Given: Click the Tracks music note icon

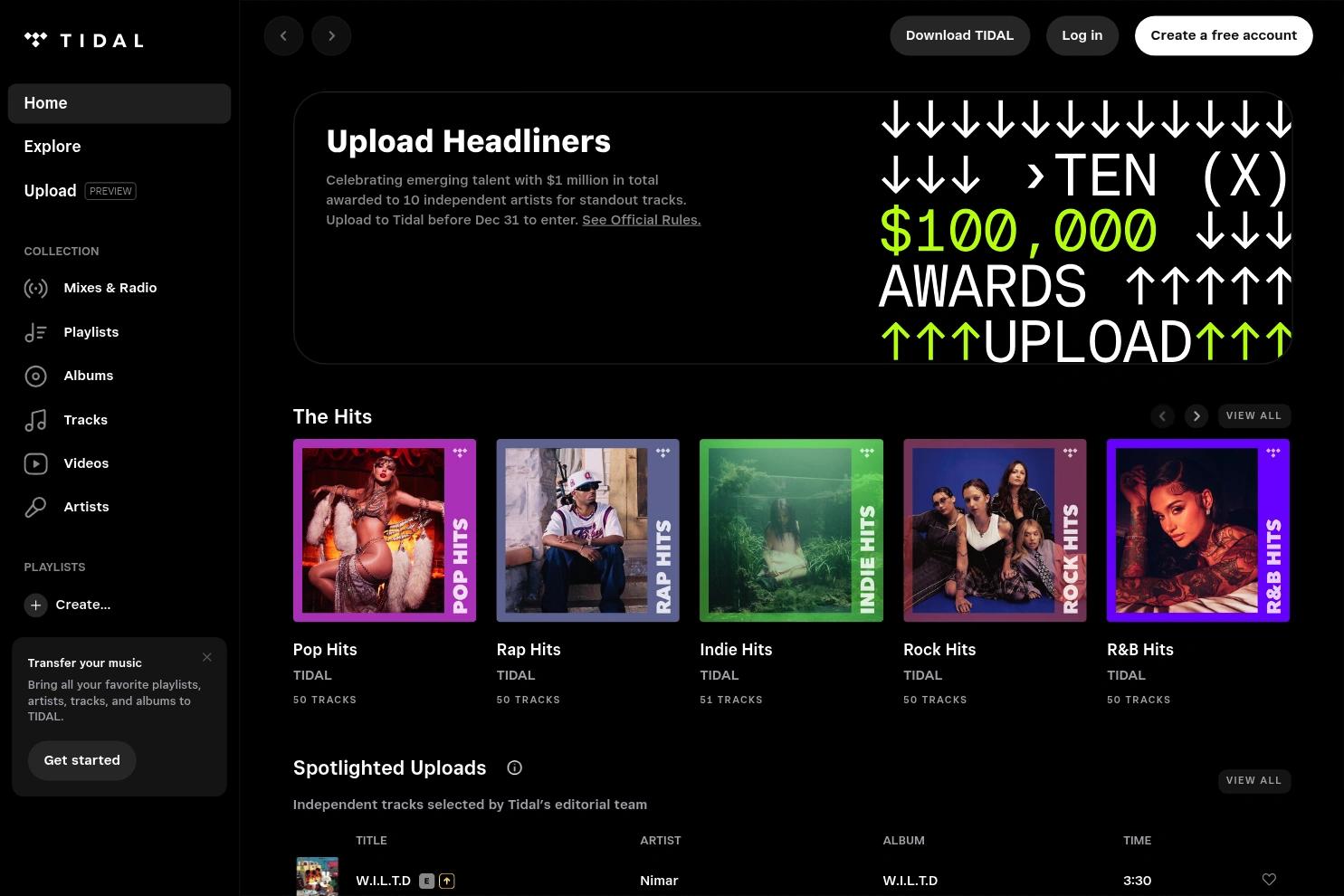Looking at the screenshot, I should 35,420.
